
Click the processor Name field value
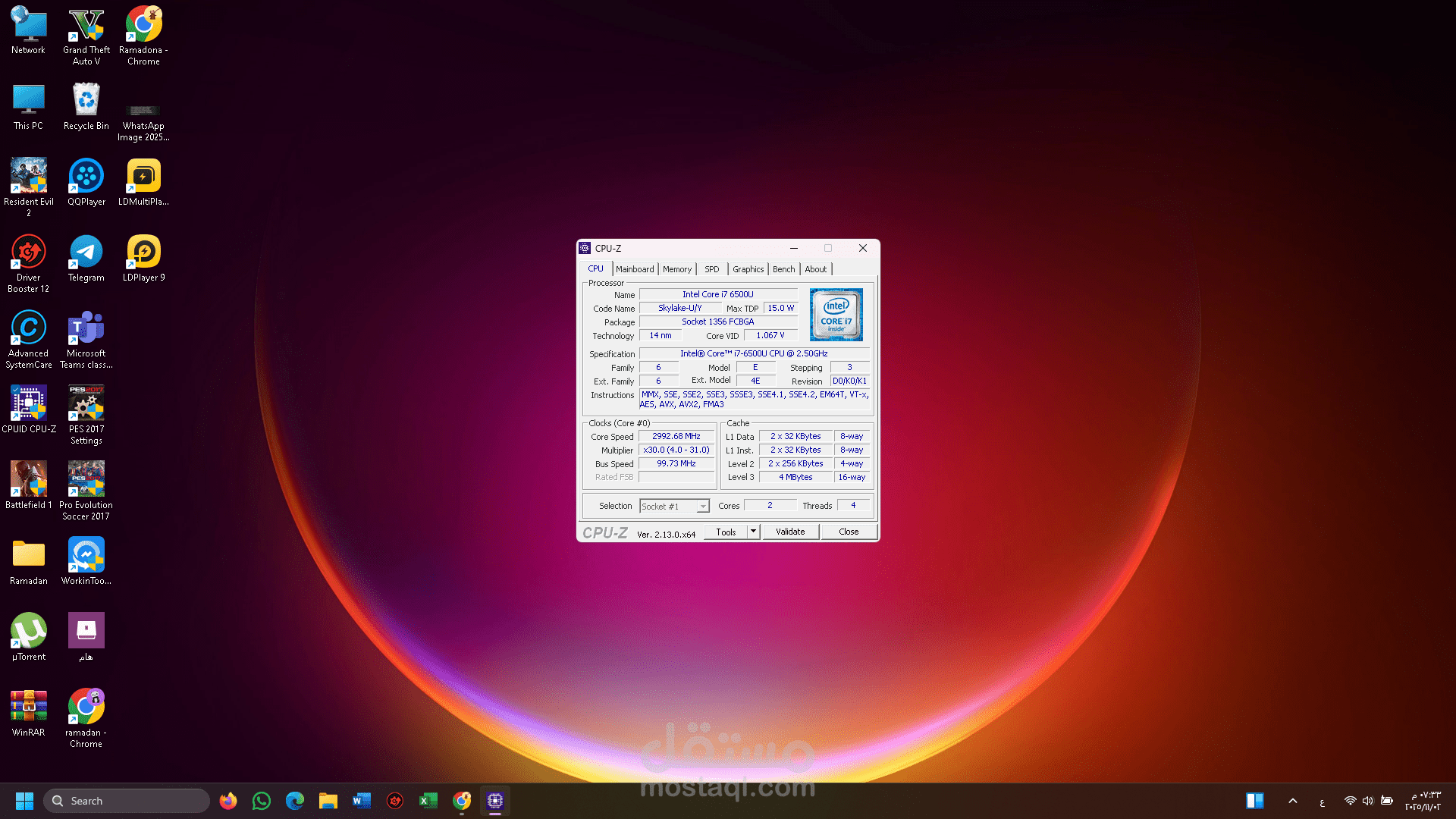718,294
